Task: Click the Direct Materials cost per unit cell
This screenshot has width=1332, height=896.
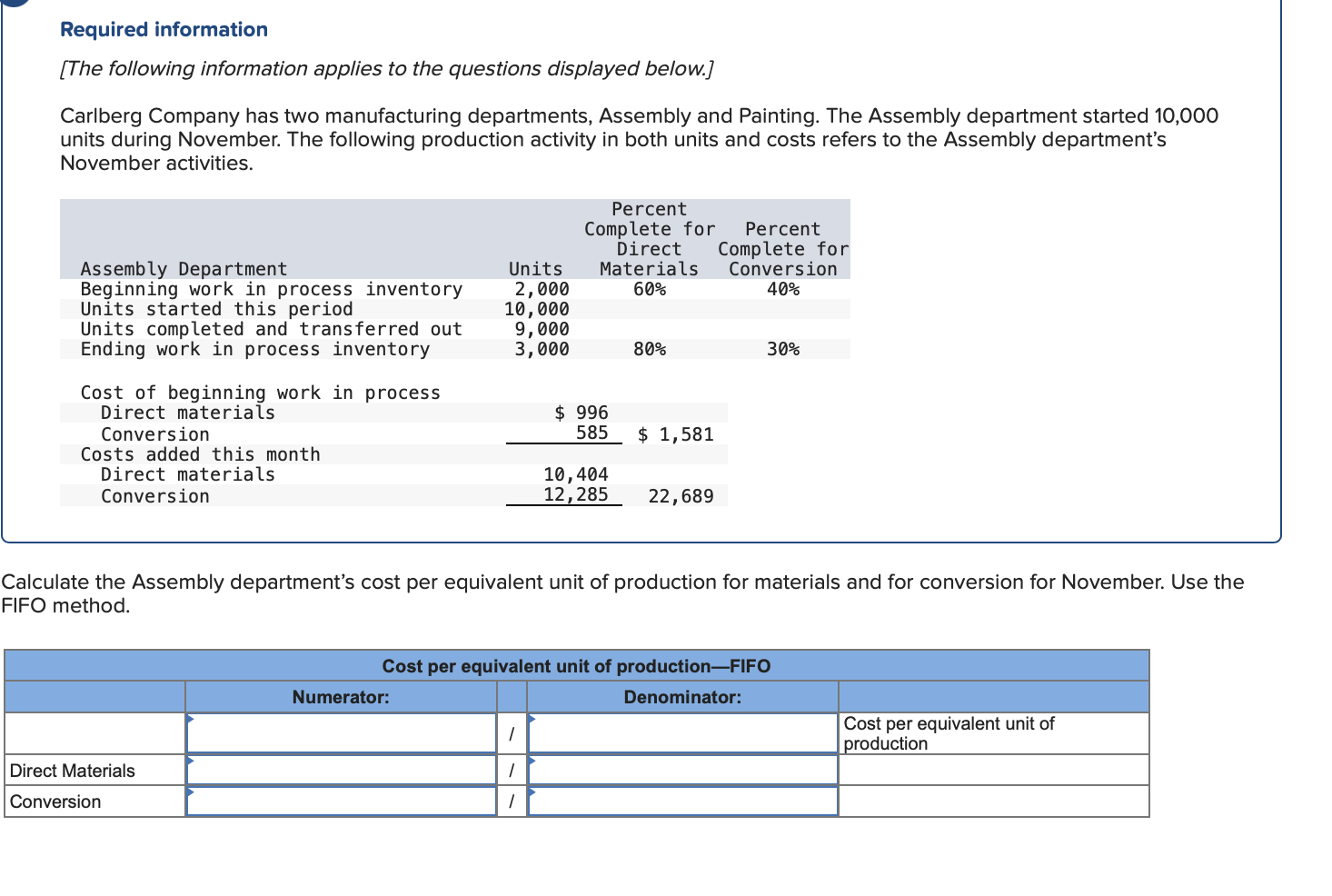Action: [994, 771]
